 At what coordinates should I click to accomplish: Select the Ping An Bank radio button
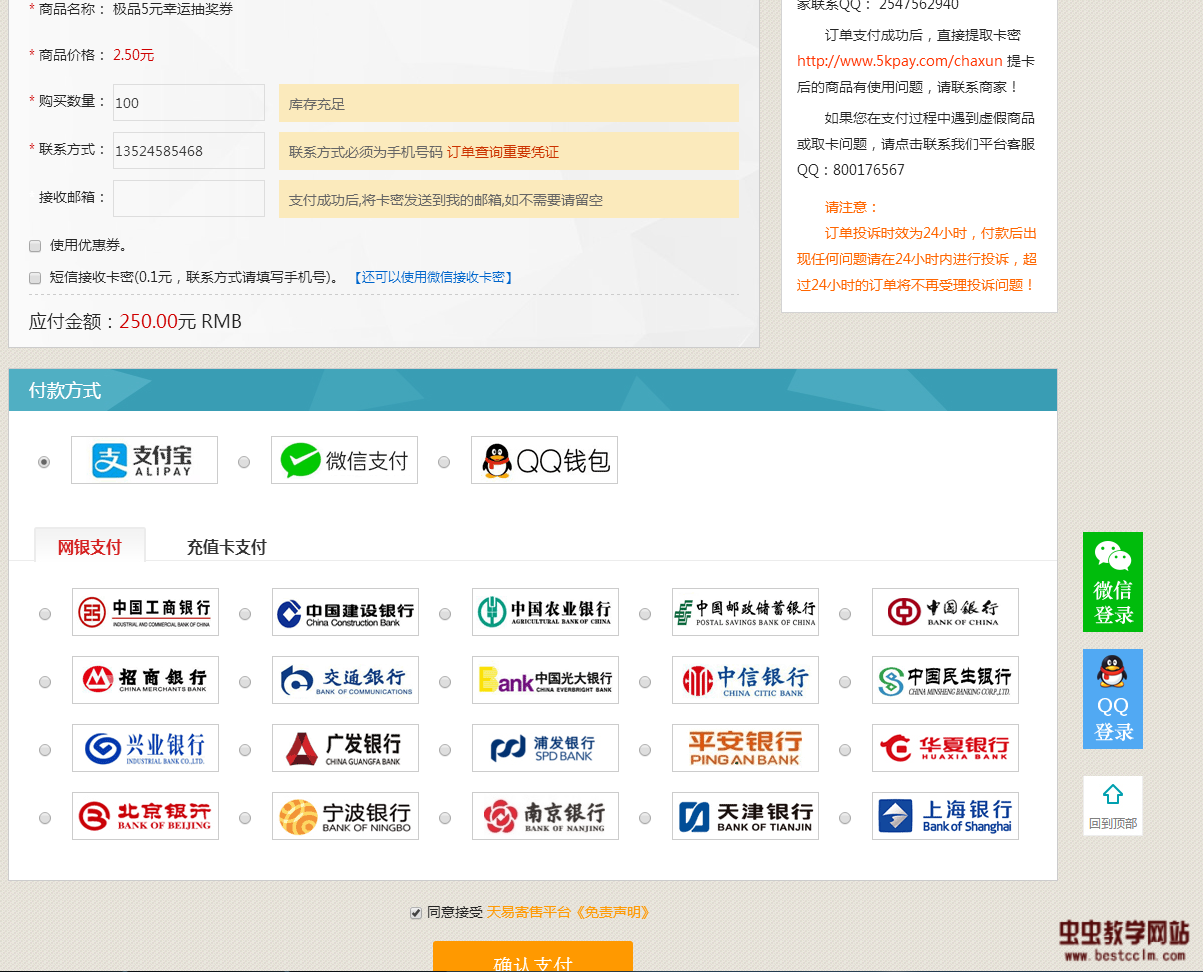pyautogui.click(x=645, y=750)
